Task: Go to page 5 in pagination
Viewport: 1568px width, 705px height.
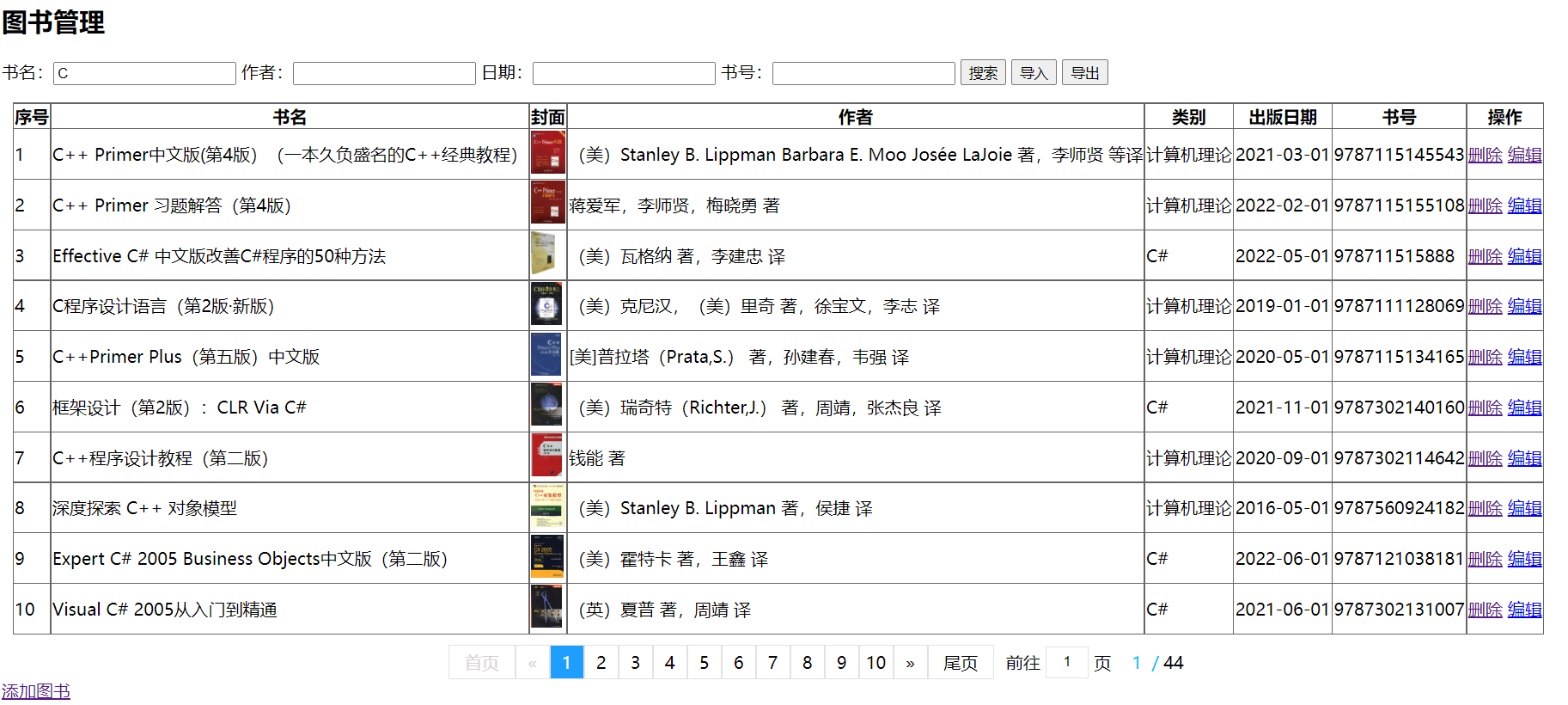Action: (705, 663)
